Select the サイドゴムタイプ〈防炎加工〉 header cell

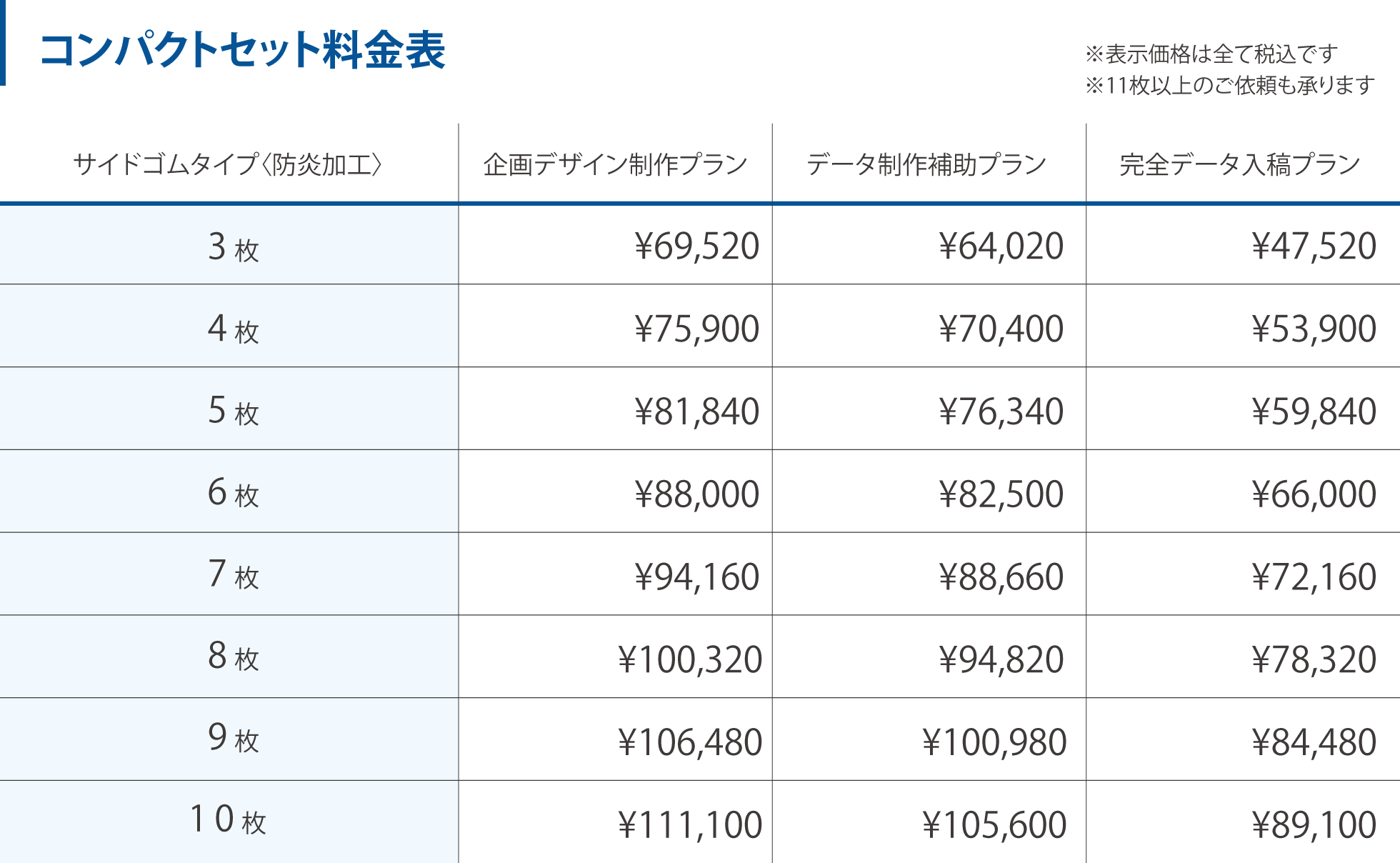click(228, 164)
